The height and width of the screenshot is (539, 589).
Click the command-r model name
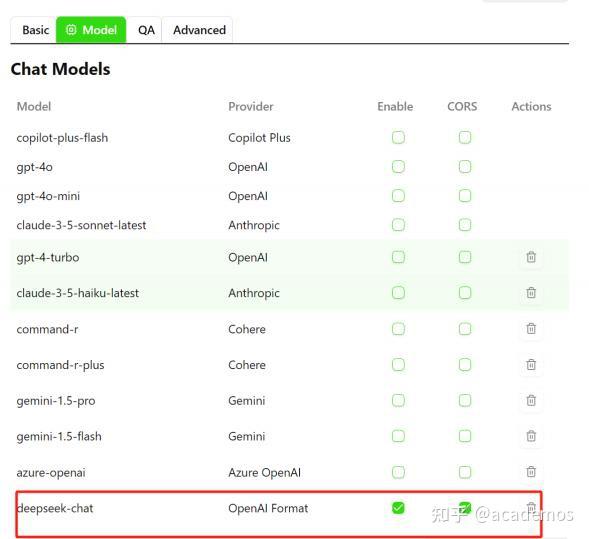coord(47,329)
